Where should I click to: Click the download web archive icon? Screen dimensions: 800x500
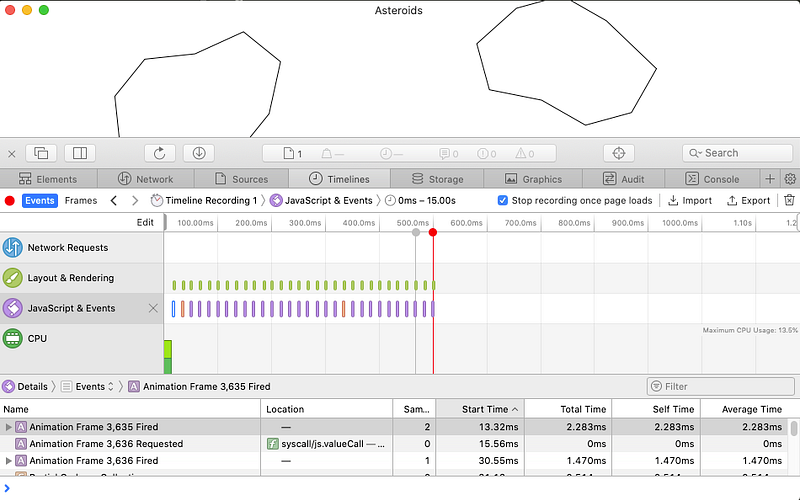click(x=199, y=153)
